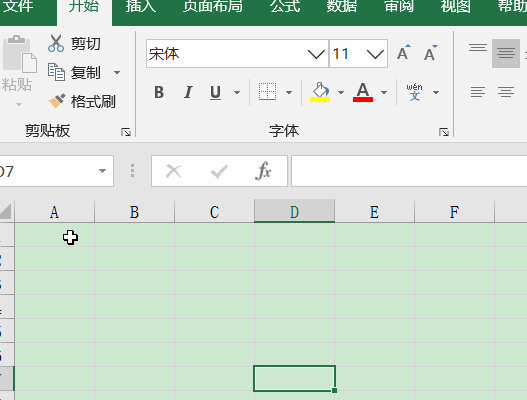Image resolution: width=527 pixels, height=400 pixels.
Task: Click the 复制 (Copy) button
Action: (x=74, y=73)
